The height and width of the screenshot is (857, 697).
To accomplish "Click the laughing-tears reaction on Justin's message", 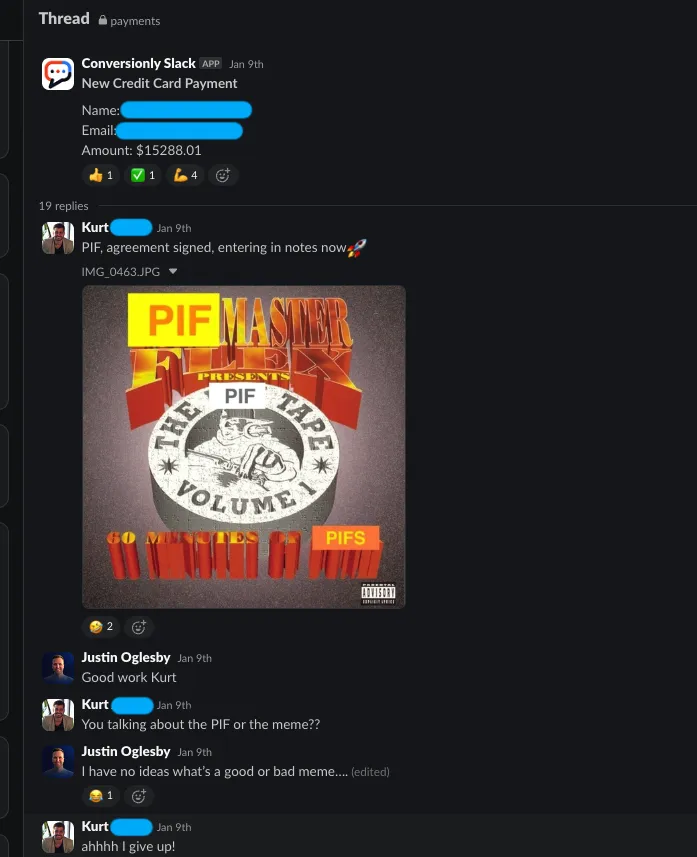I will click(101, 796).
